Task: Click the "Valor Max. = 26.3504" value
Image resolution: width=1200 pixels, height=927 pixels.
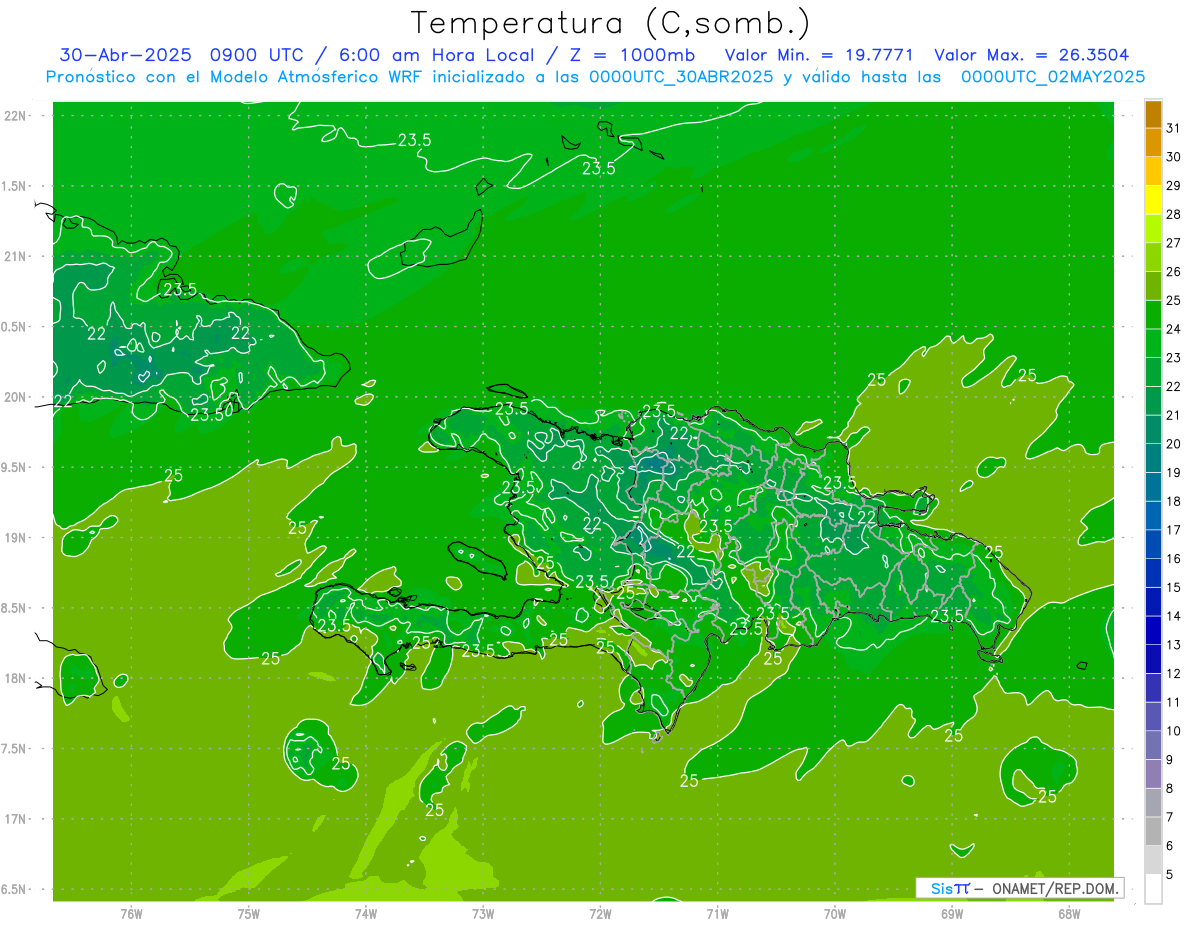Action: coord(1031,55)
